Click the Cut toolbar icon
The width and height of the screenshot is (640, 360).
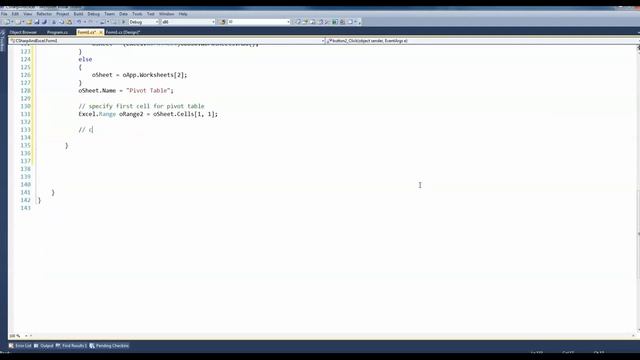coord(53,22)
